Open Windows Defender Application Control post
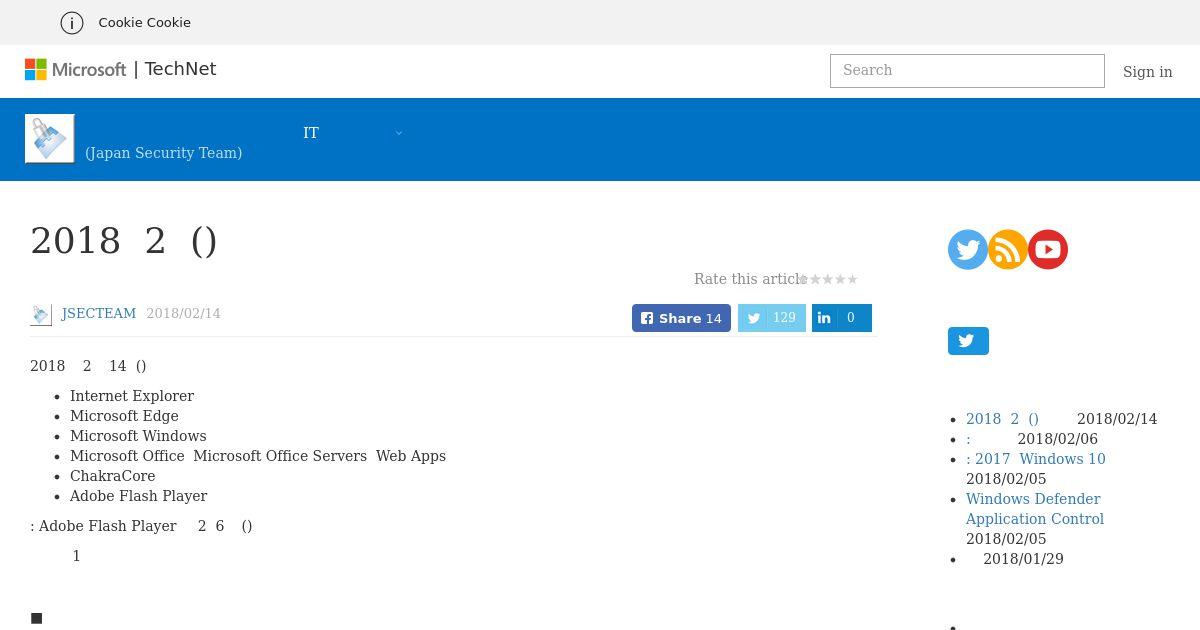1200x630 pixels. point(1035,509)
